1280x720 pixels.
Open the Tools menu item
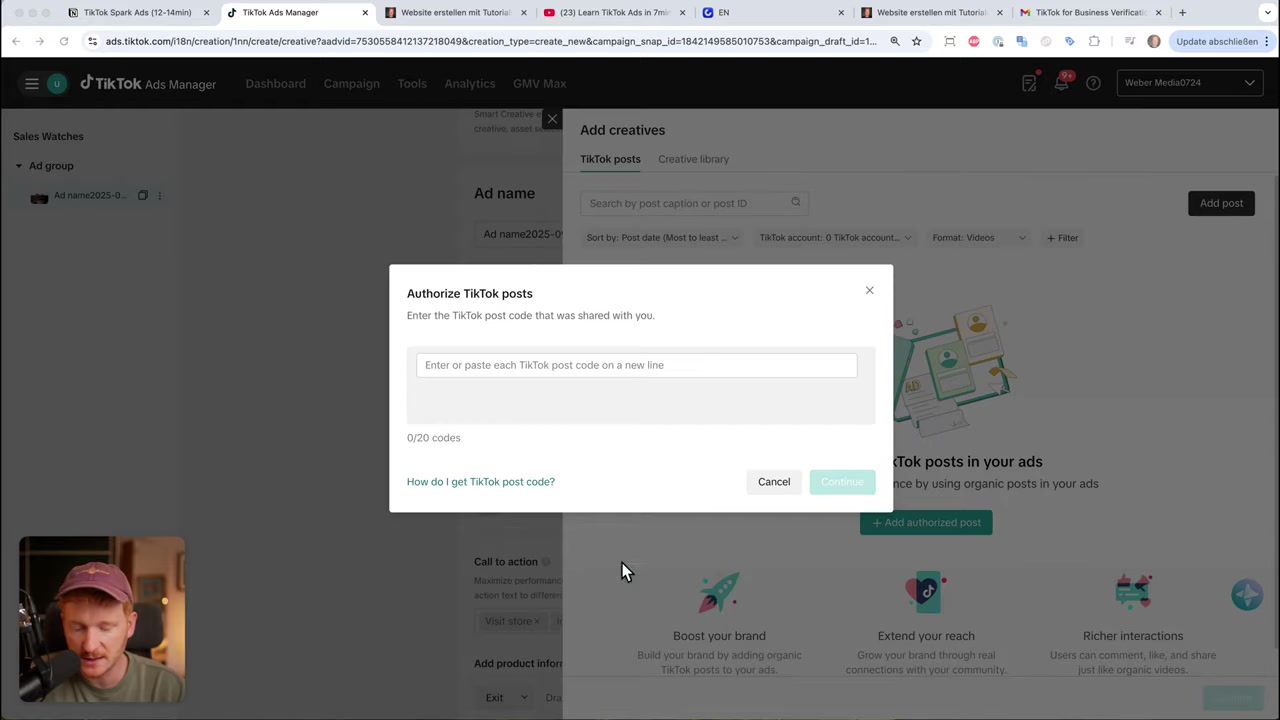click(412, 83)
